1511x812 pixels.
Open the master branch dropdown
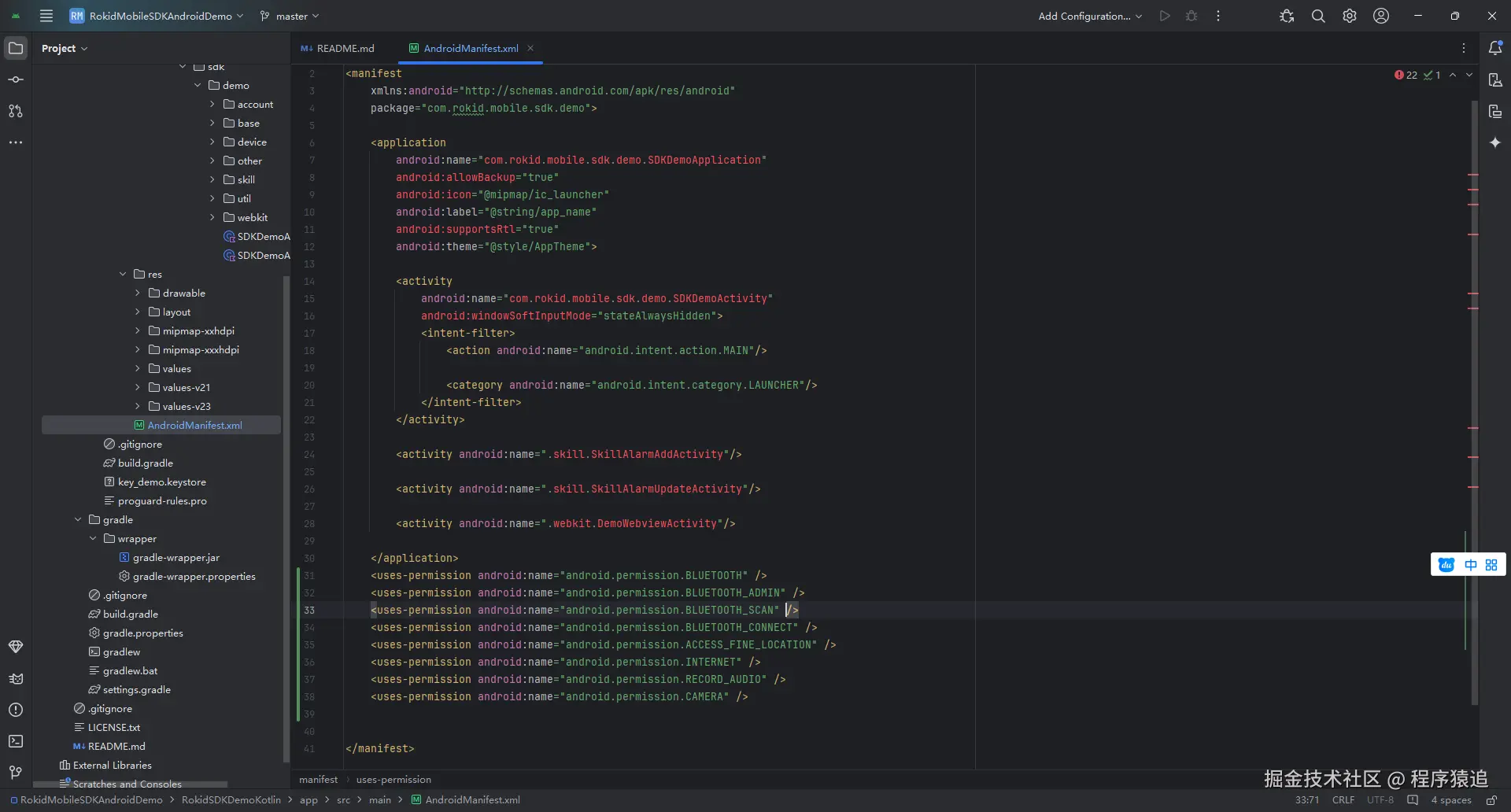click(x=290, y=16)
